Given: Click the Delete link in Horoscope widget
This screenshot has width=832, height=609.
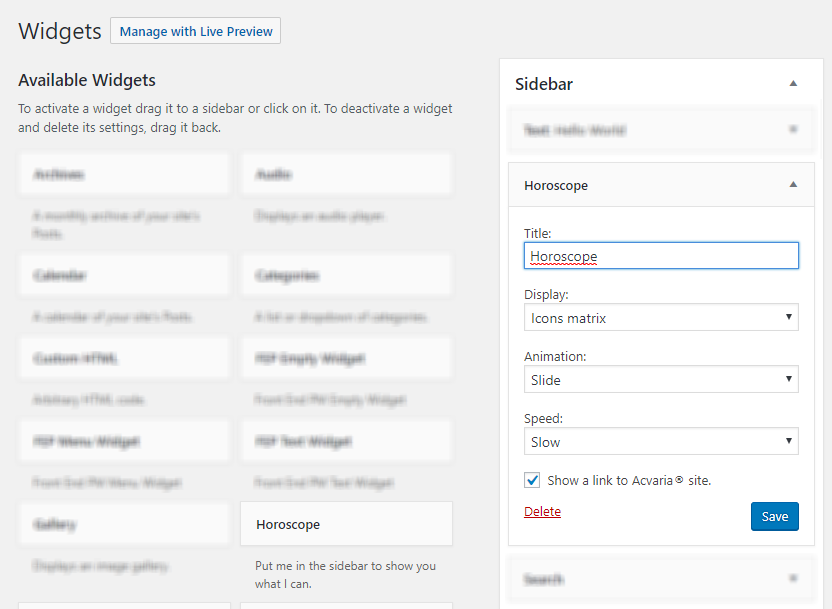Looking at the screenshot, I should [x=542, y=511].
